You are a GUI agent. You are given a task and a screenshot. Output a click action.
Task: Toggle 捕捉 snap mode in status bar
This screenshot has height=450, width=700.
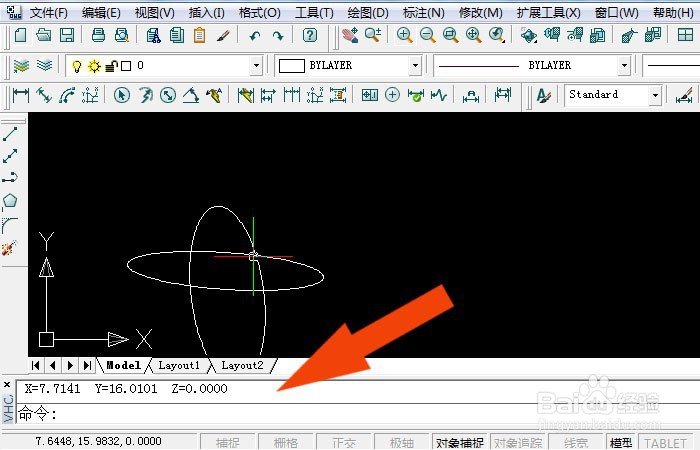pos(228,442)
